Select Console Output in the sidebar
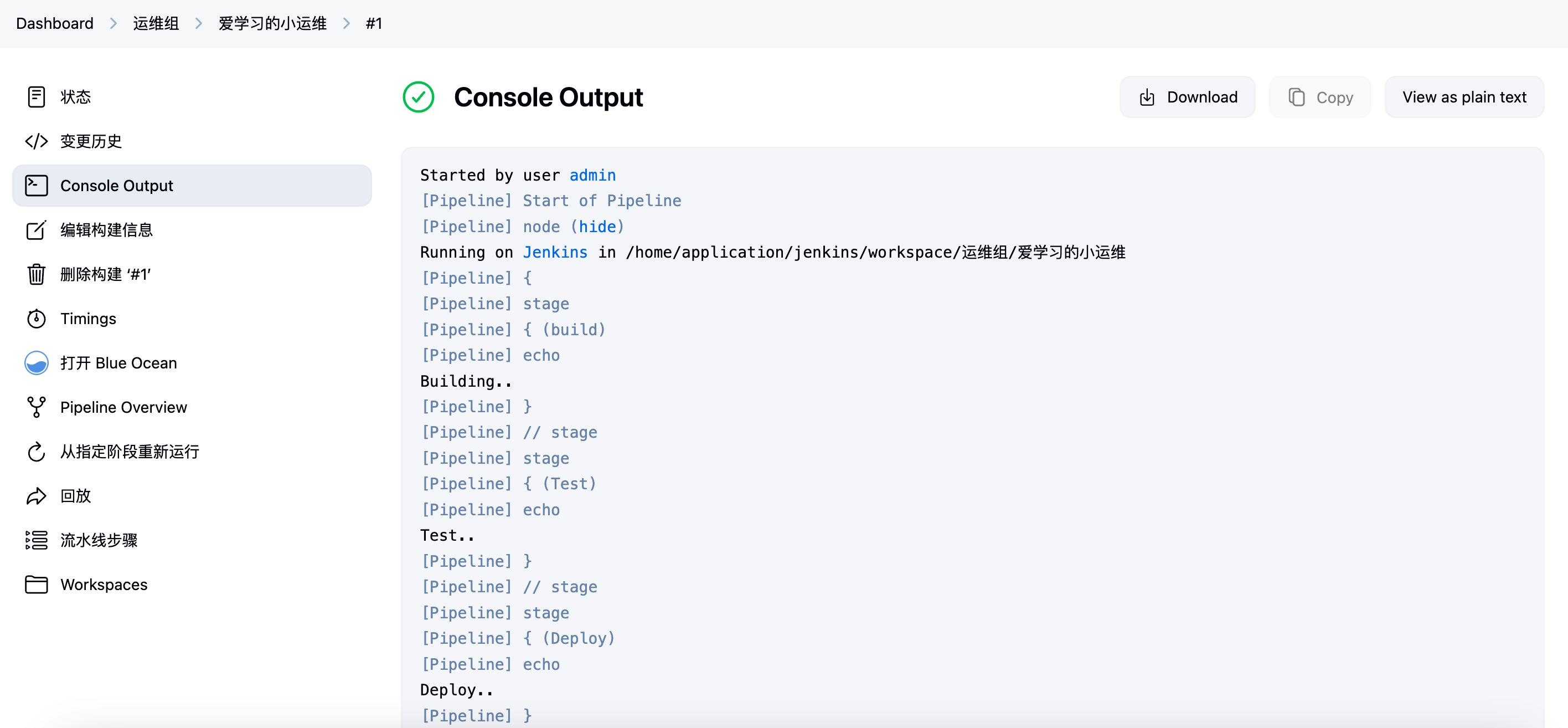 coord(116,186)
